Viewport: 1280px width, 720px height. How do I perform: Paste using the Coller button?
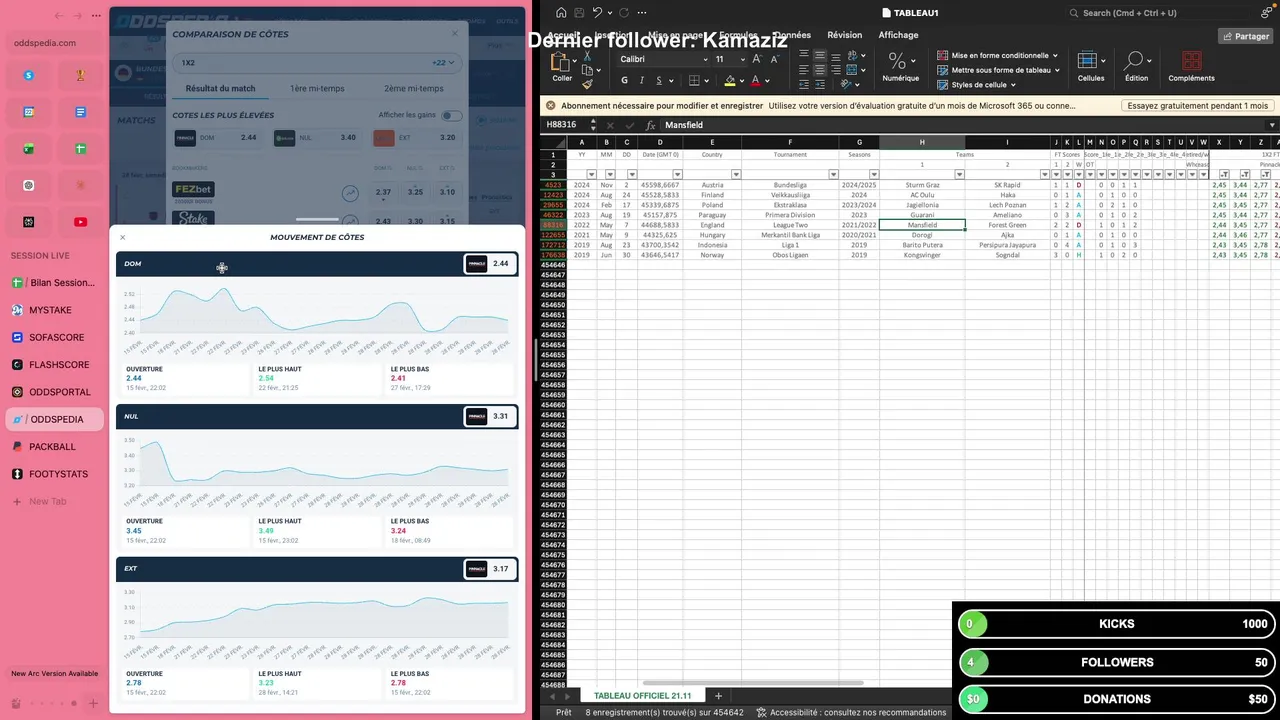[562, 68]
